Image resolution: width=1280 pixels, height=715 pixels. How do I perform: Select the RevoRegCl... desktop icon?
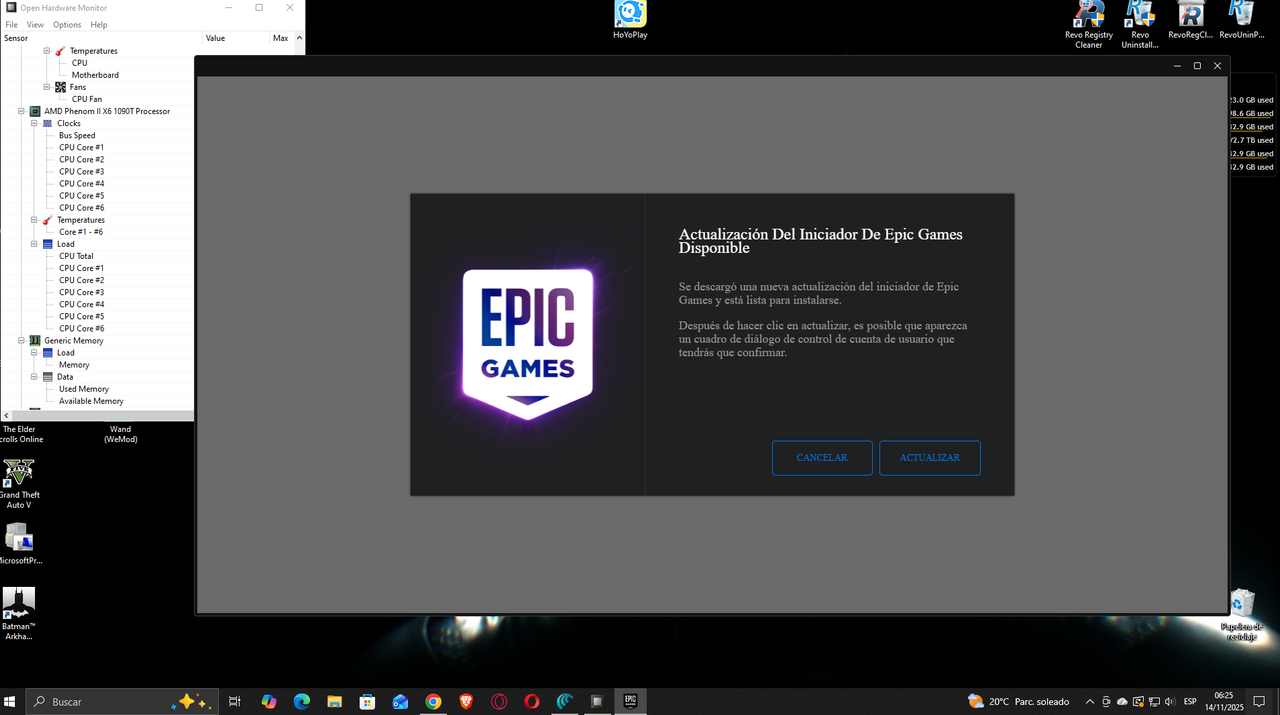point(1190,20)
